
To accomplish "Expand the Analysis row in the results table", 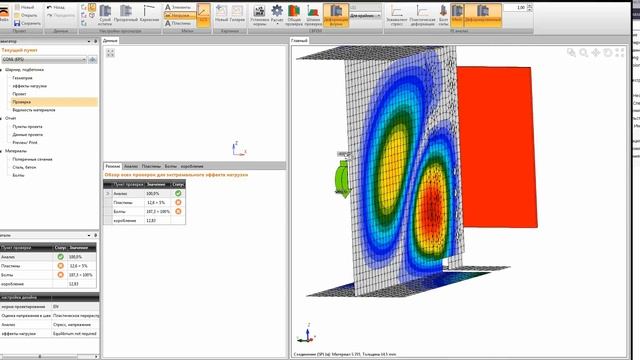I will pos(108,193).
